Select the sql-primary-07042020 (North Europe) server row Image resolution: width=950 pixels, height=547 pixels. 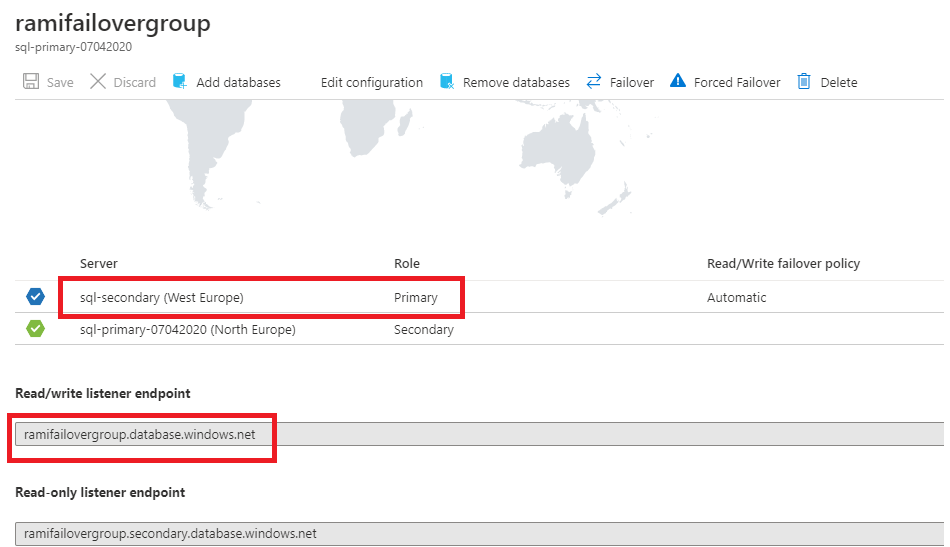click(187, 329)
